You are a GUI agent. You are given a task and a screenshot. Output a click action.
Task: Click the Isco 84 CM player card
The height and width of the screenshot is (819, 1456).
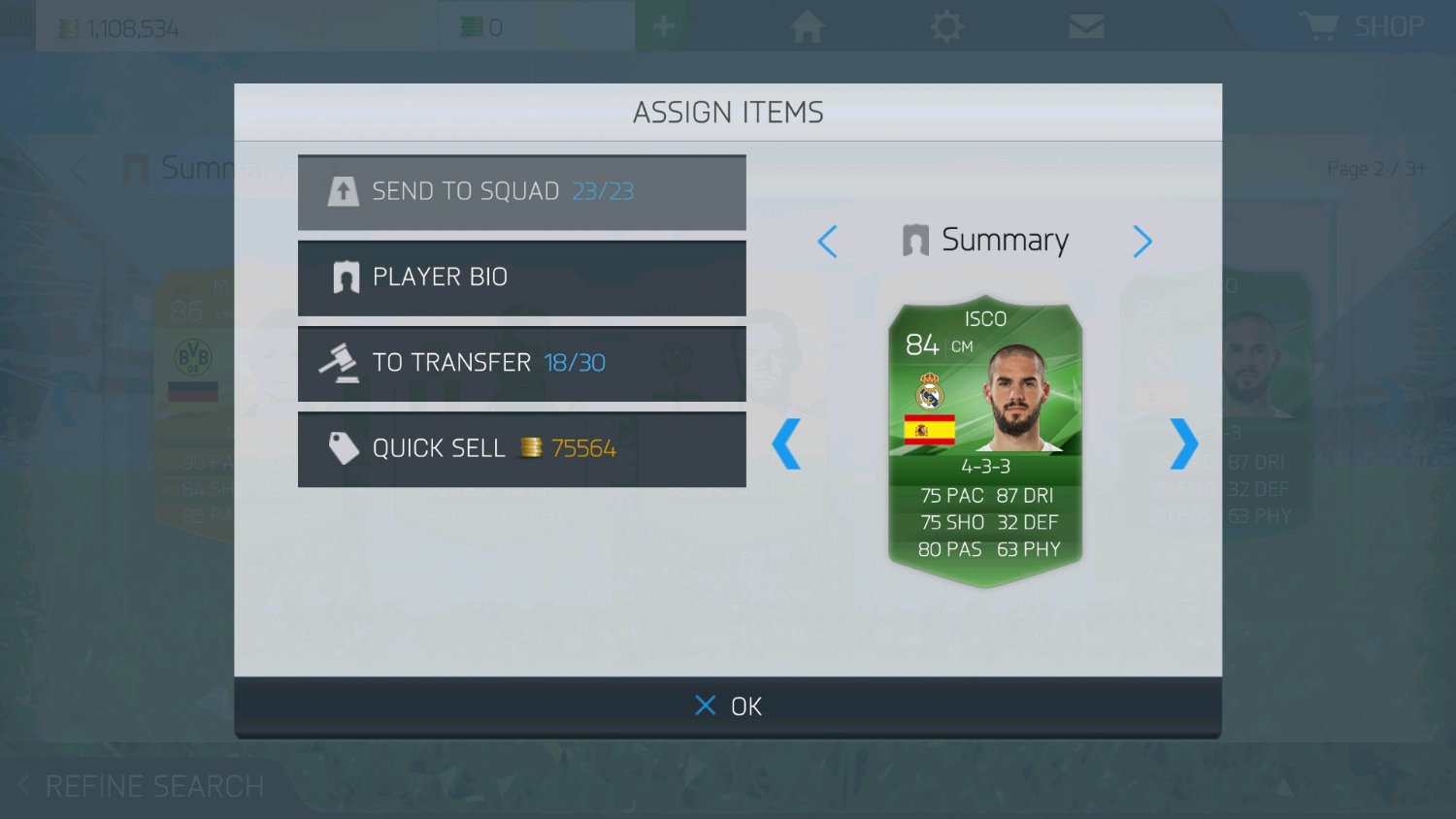tap(985, 442)
